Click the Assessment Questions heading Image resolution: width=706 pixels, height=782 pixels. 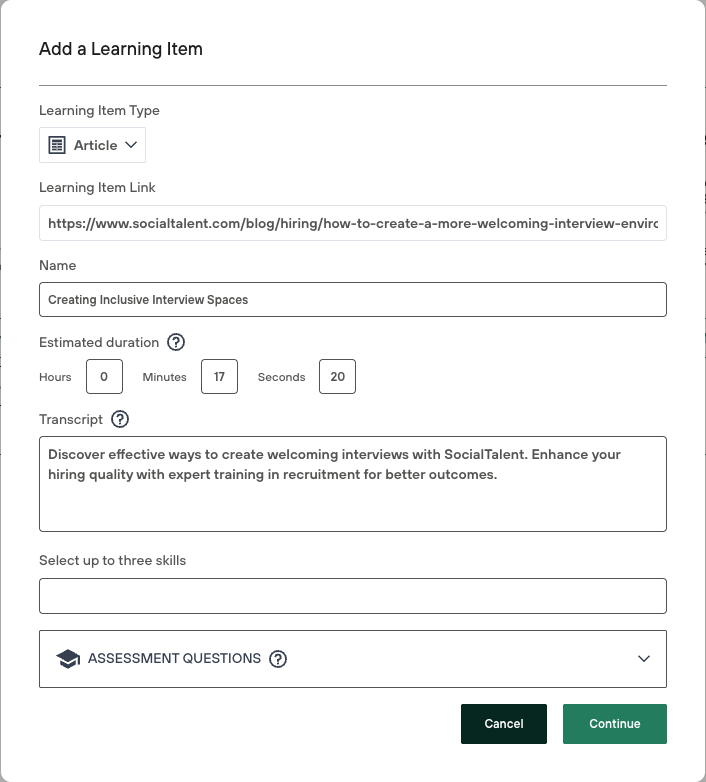click(174, 659)
